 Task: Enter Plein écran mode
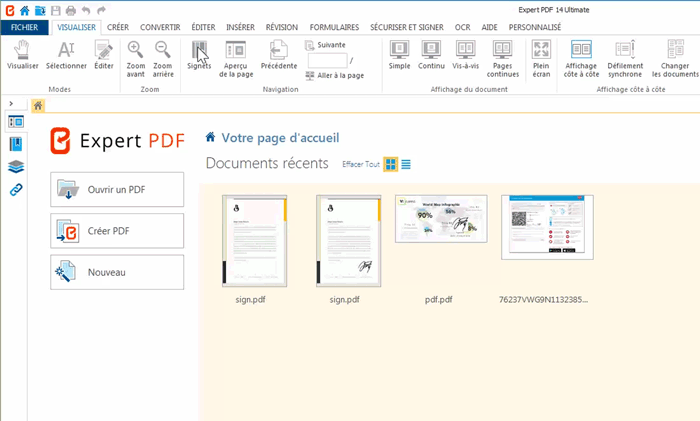click(541, 58)
